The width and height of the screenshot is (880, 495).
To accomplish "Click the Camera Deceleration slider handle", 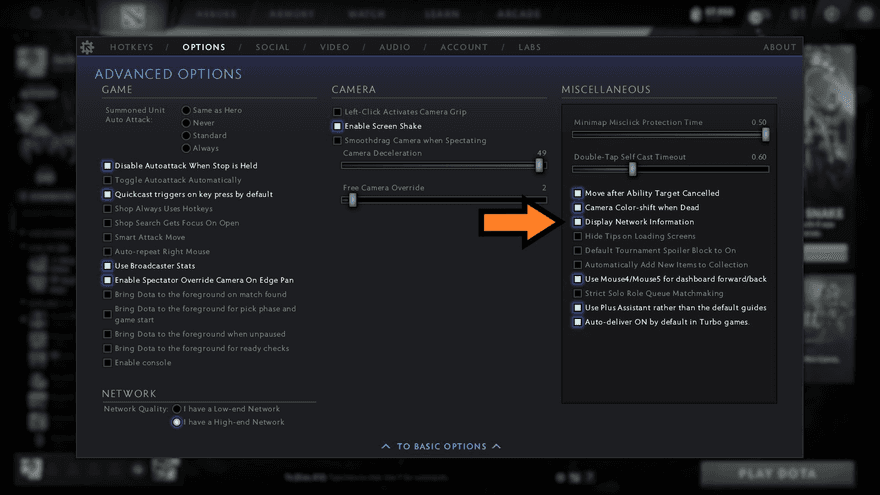I will click(537, 165).
